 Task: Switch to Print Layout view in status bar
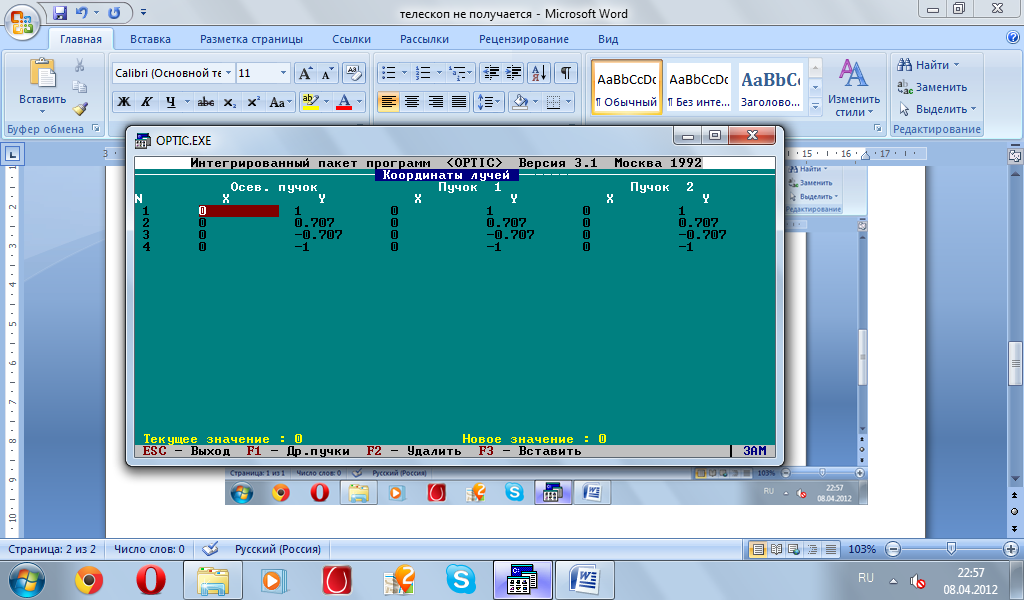point(758,549)
